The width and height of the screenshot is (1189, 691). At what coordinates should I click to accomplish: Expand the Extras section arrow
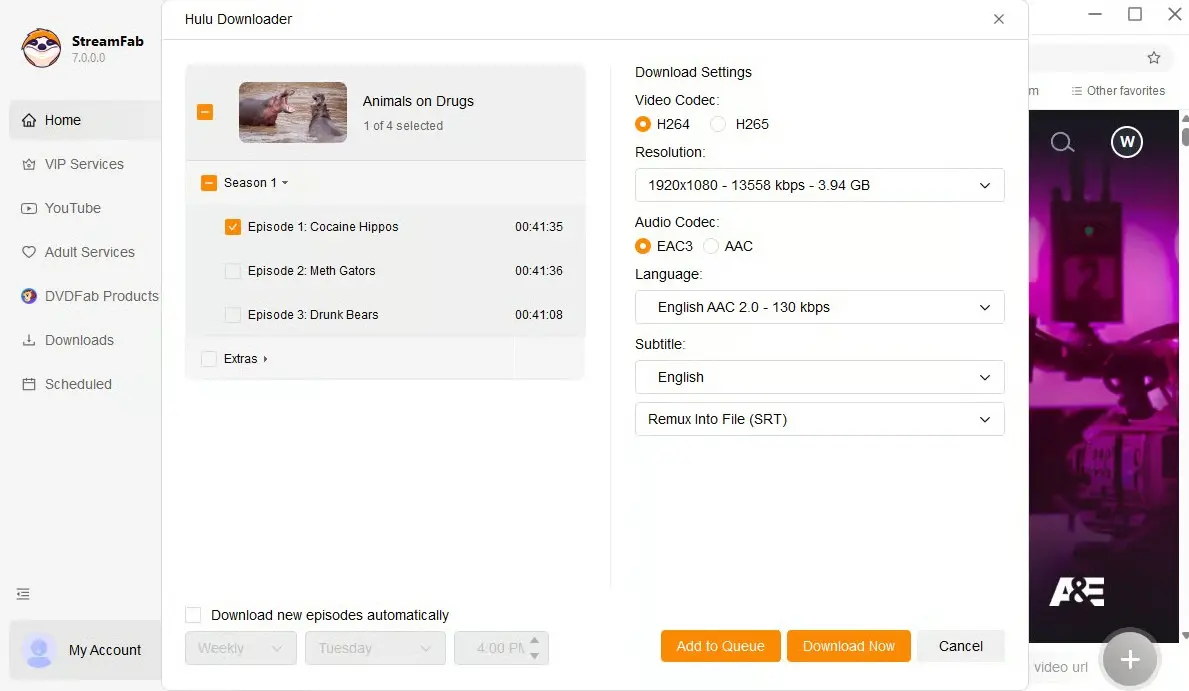pos(265,359)
